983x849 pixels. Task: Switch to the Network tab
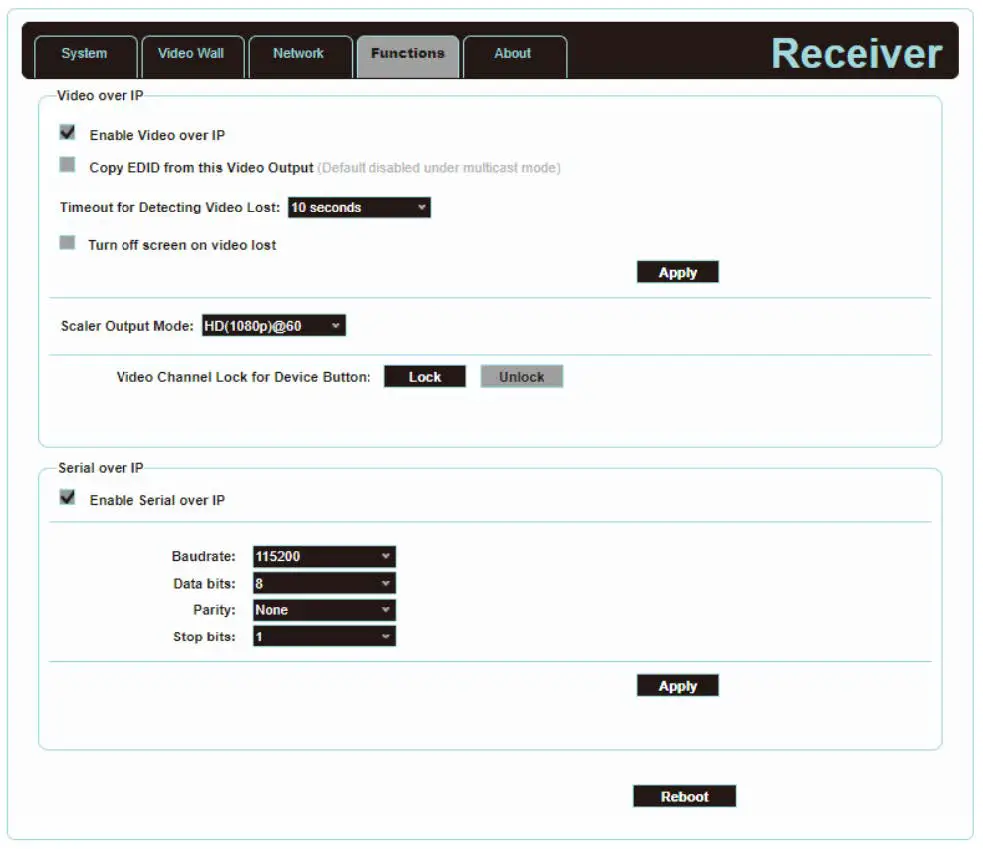click(x=300, y=54)
